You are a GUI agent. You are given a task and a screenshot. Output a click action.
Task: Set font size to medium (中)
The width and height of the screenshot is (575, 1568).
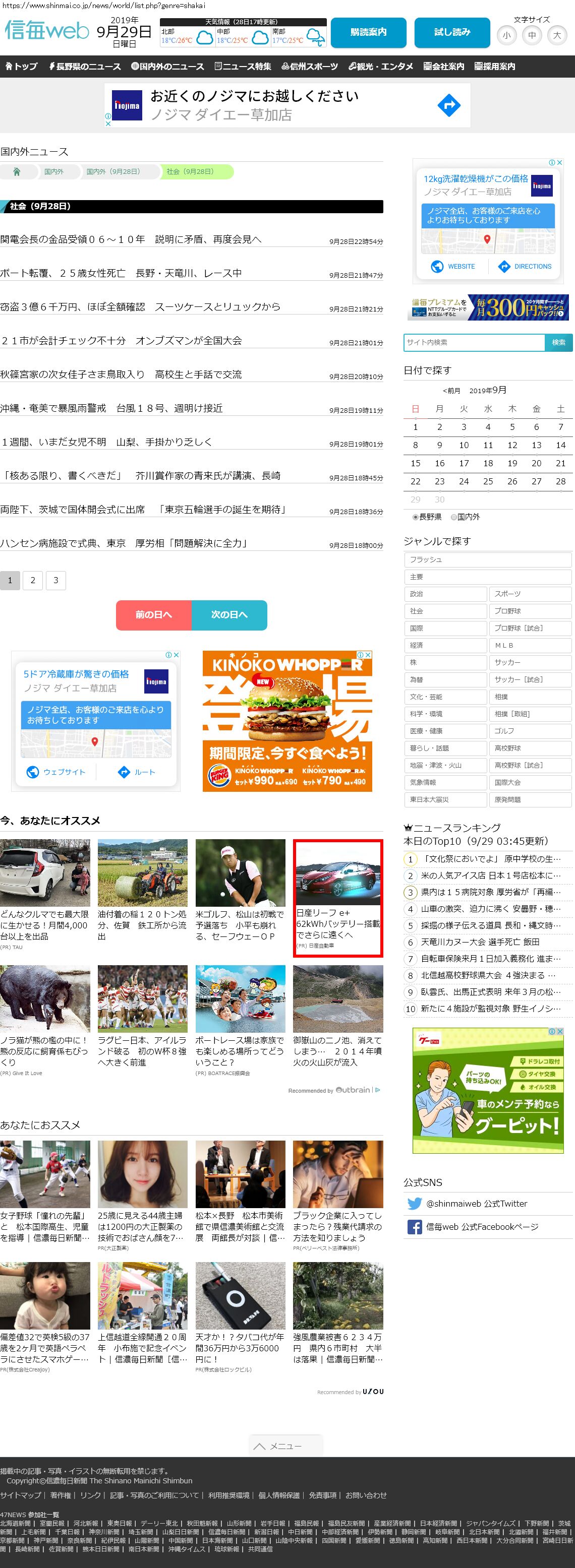click(532, 35)
